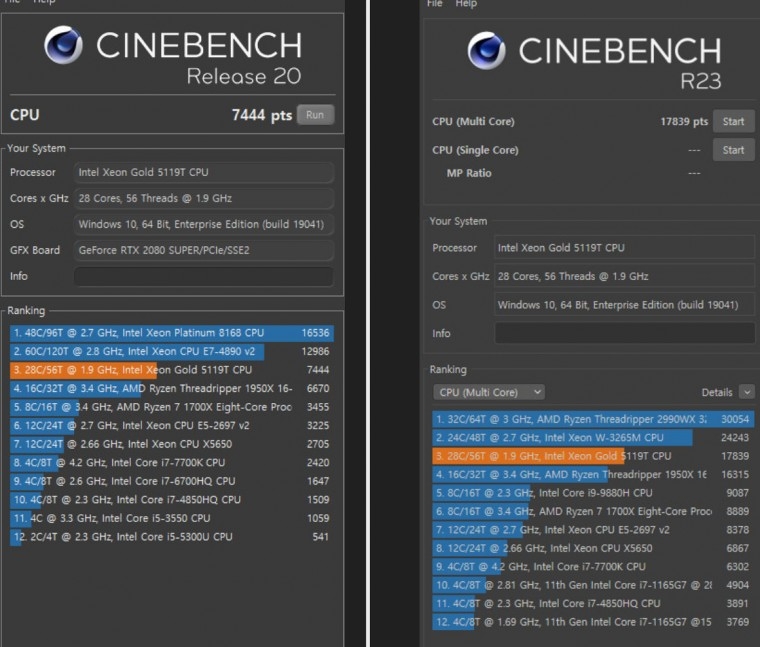
Task: Expand the Details arrow in R23 ranking
Action: [746, 392]
